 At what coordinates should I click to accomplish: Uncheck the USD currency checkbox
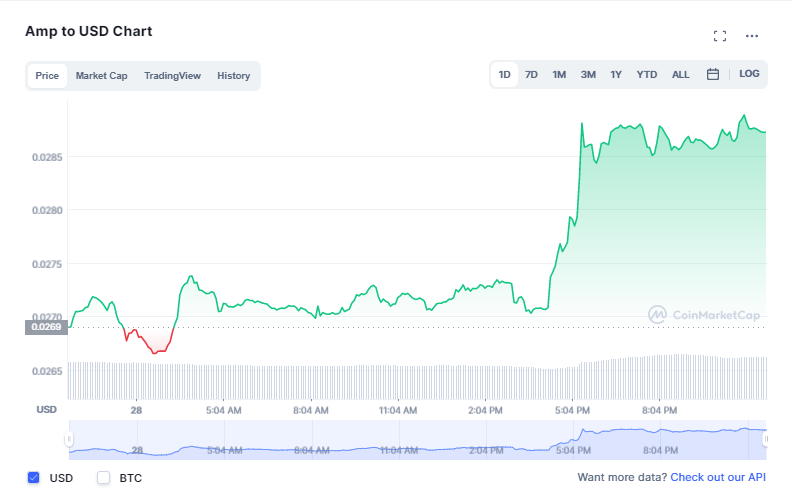[x=33, y=477]
